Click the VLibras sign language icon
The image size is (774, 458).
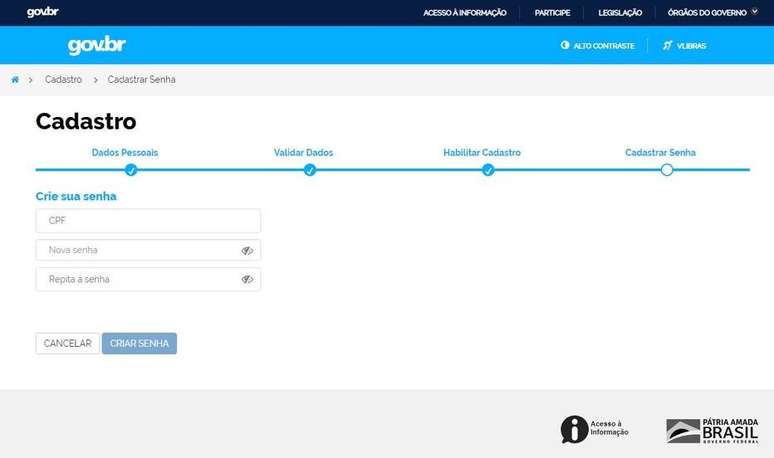coord(667,46)
